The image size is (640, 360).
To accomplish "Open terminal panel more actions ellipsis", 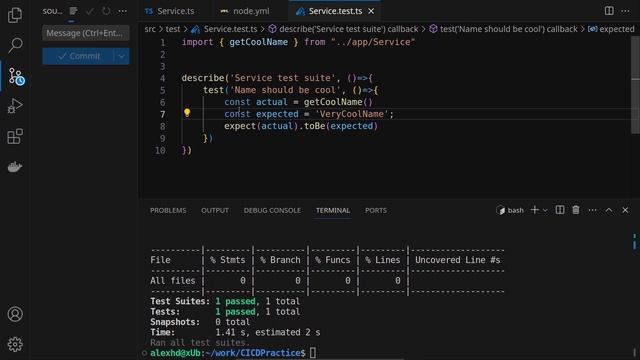I will tap(592, 210).
